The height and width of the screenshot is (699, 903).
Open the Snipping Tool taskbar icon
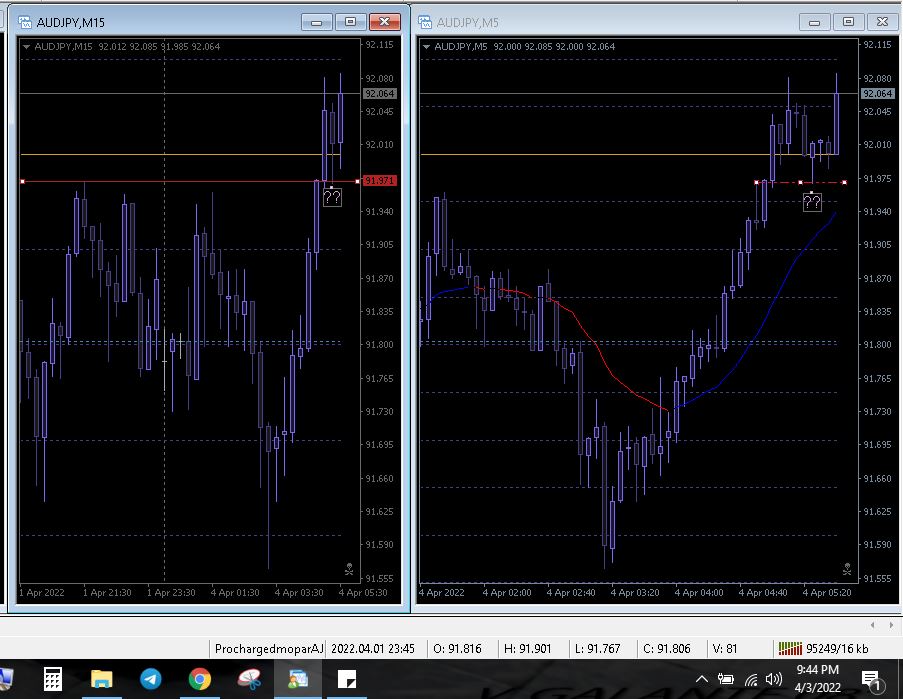point(249,680)
